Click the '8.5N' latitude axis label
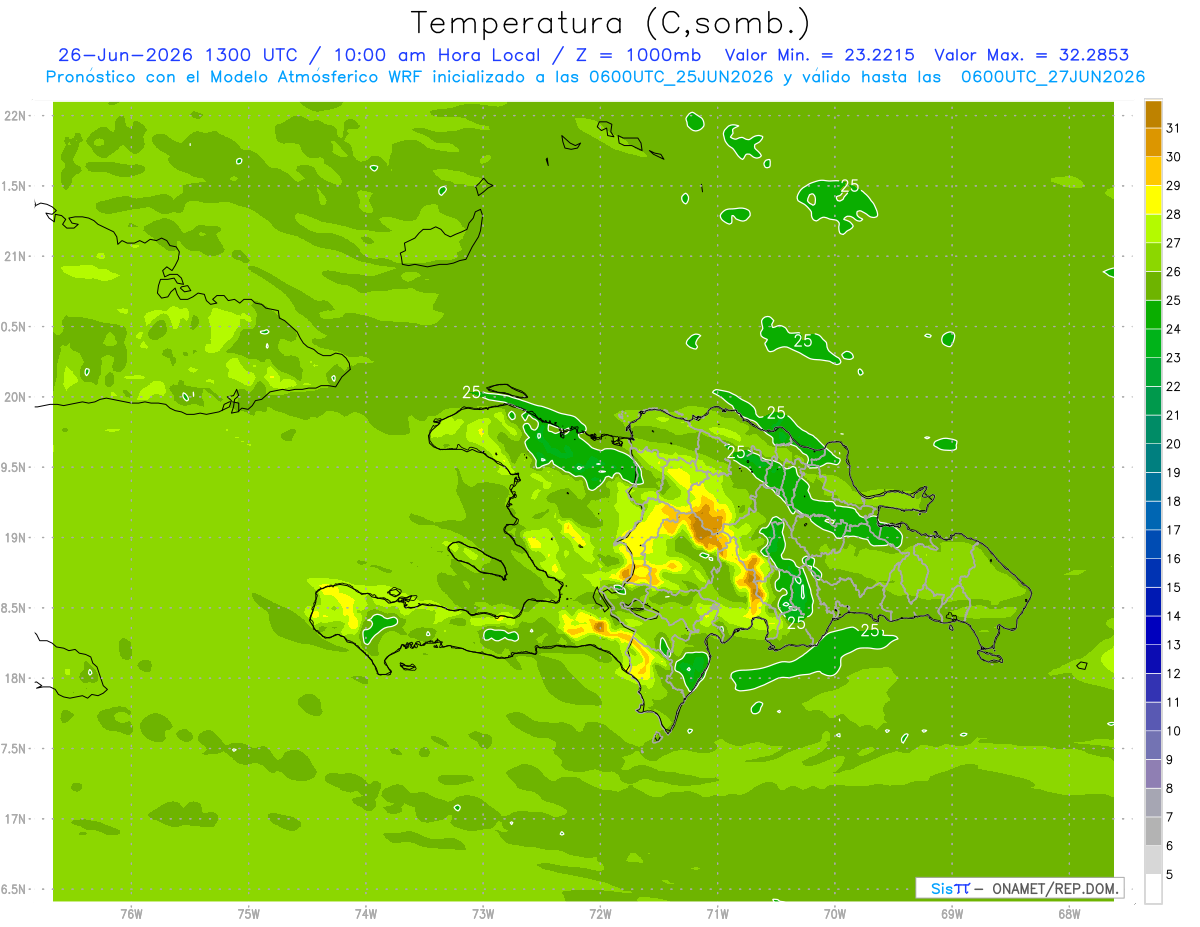Viewport: 1200px width, 927px height. coord(15,609)
